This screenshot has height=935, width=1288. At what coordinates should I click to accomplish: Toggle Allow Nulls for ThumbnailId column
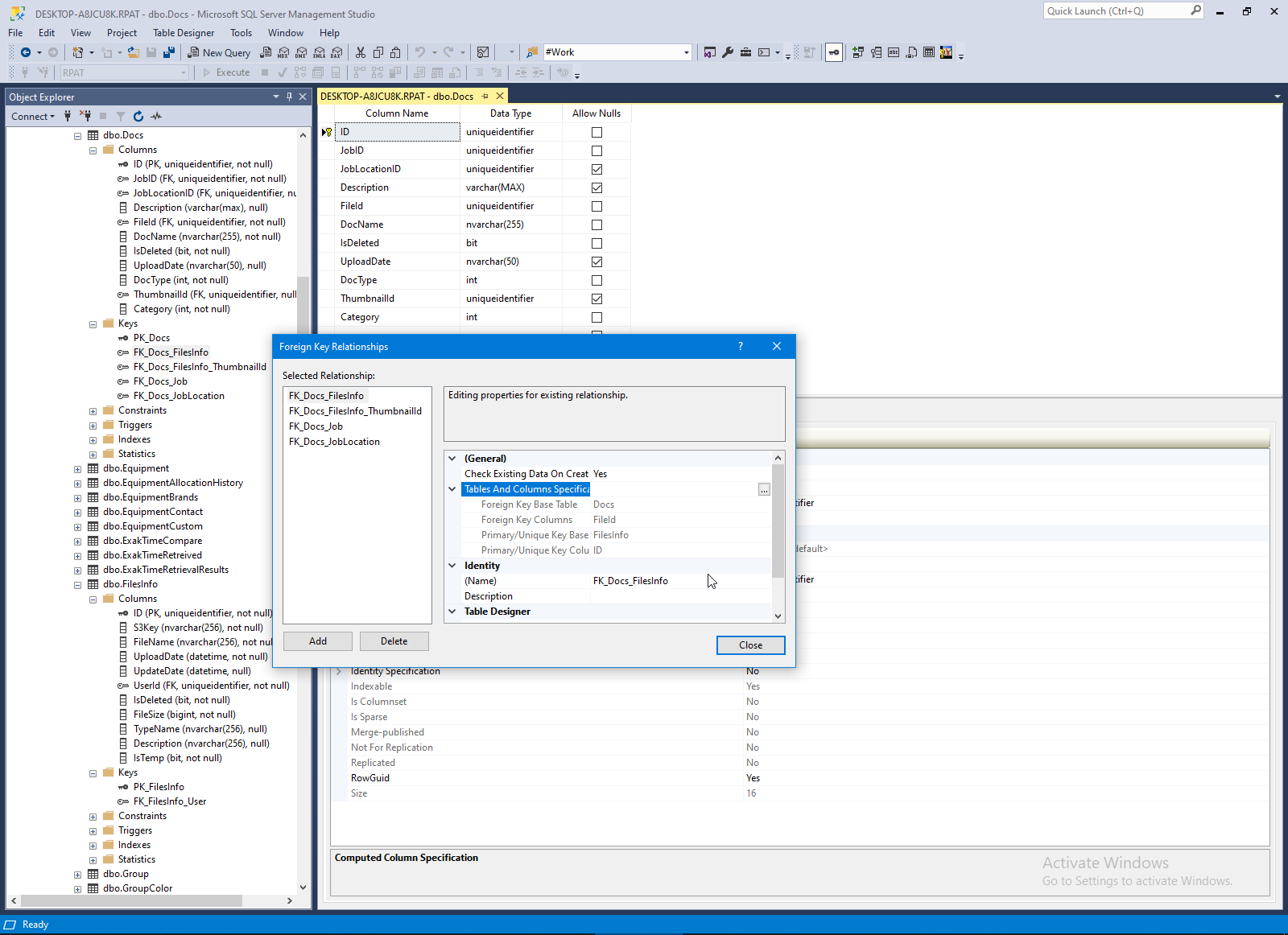[597, 299]
